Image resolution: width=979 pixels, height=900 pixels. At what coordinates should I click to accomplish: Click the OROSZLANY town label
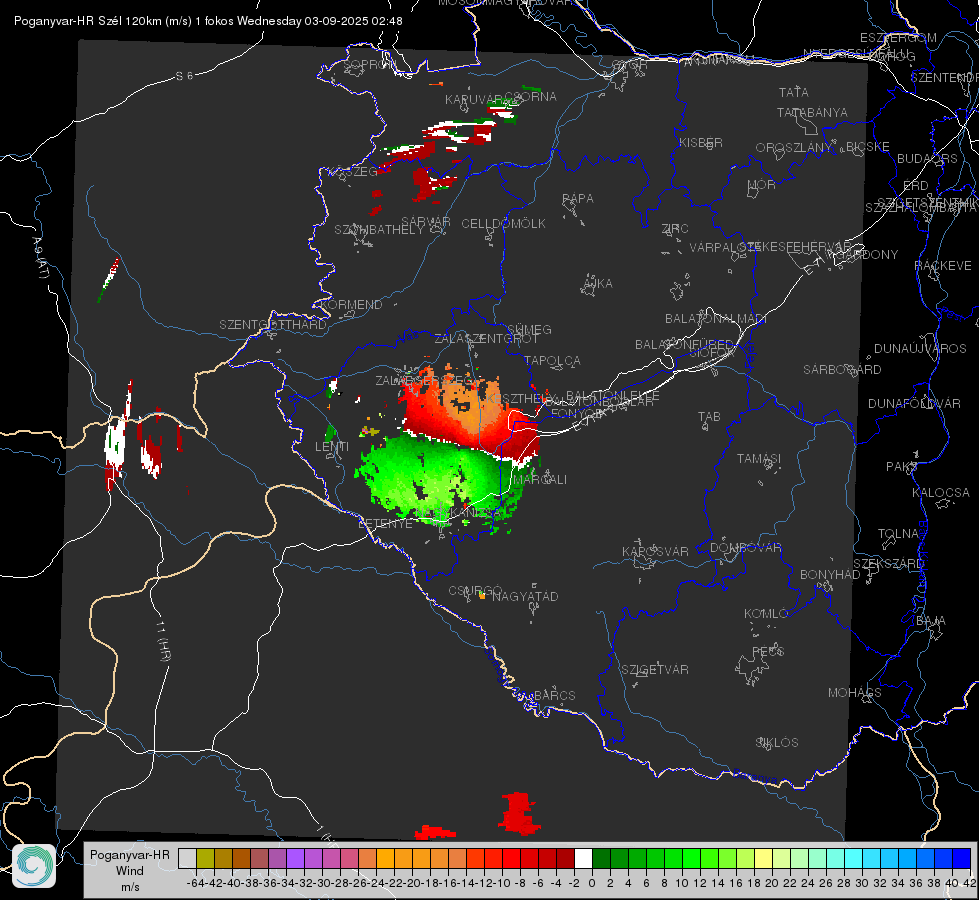(x=794, y=148)
